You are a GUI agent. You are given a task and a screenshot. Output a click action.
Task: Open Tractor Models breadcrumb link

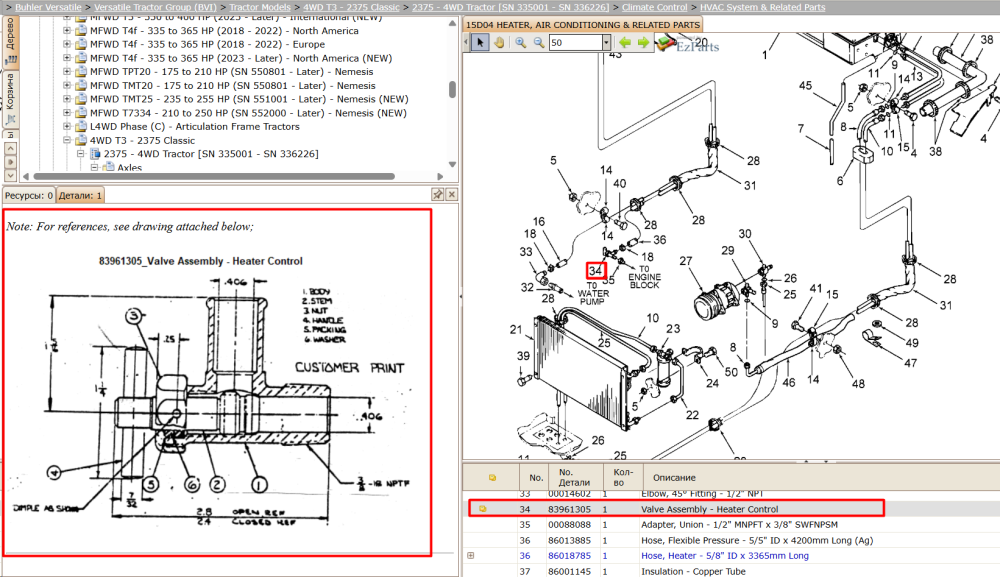pos(260,7)
